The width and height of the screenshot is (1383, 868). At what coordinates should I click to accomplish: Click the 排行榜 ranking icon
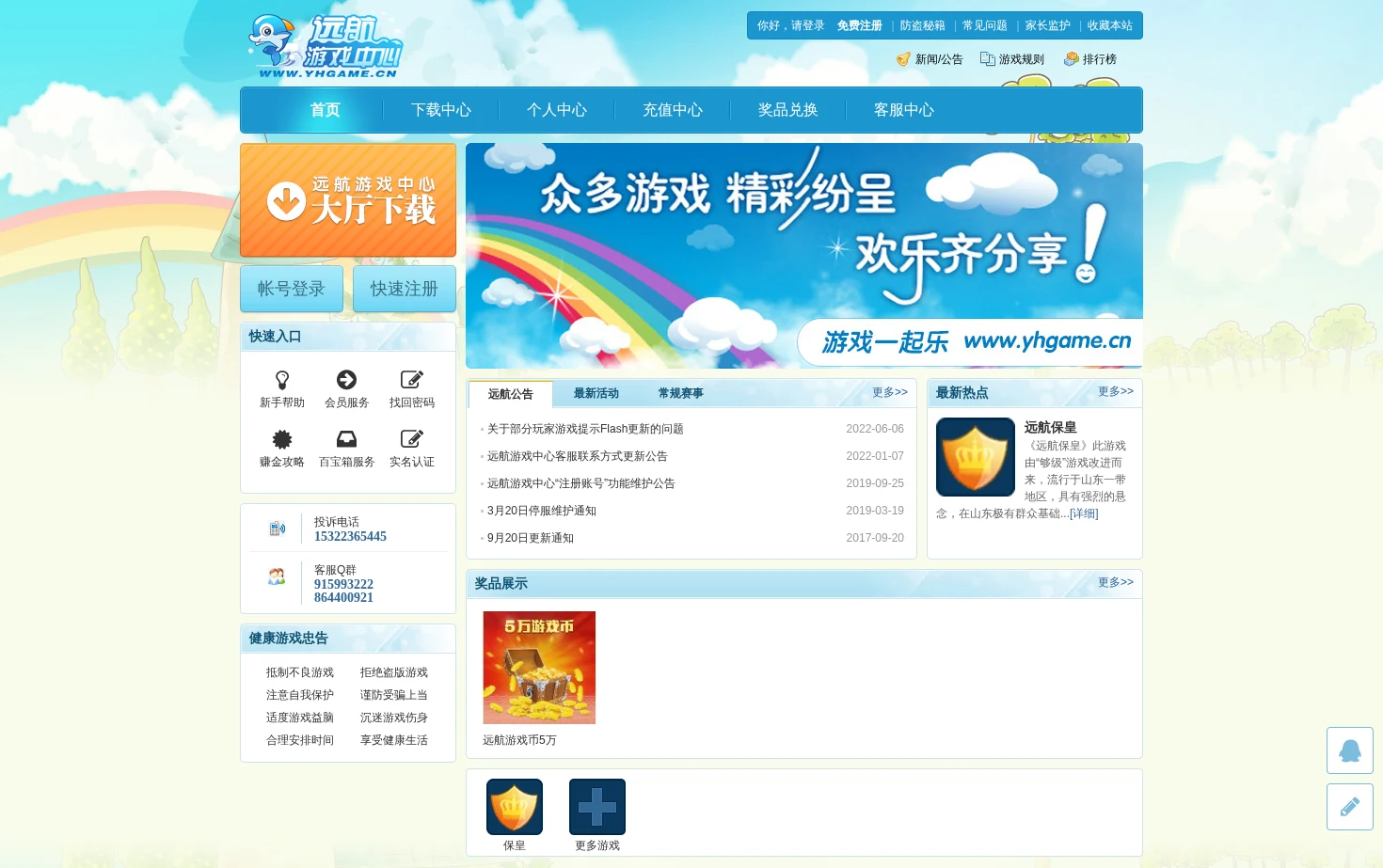1071,59
